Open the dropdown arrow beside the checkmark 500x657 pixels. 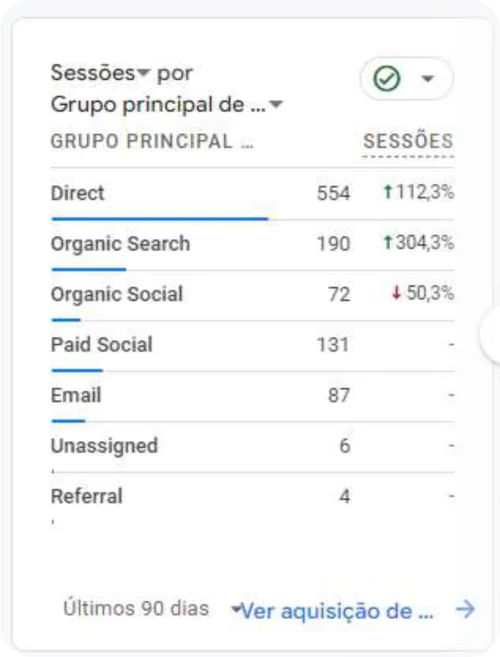pyautogui.click(x=427, y=78)
